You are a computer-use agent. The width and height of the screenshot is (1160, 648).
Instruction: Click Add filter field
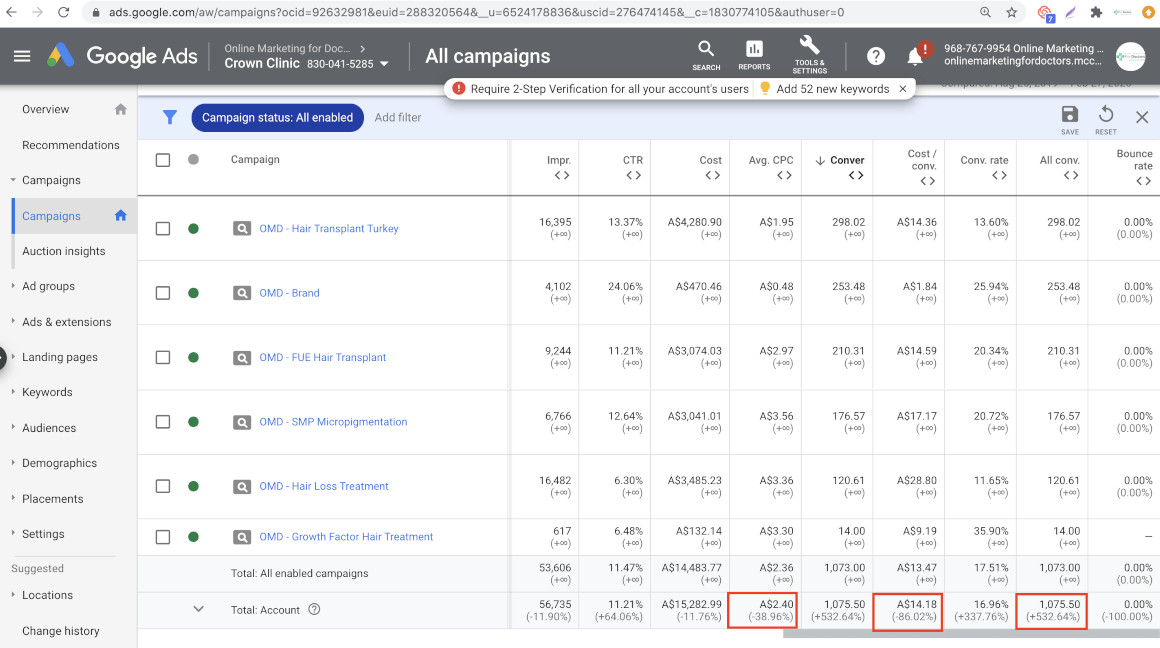(398, 118)
